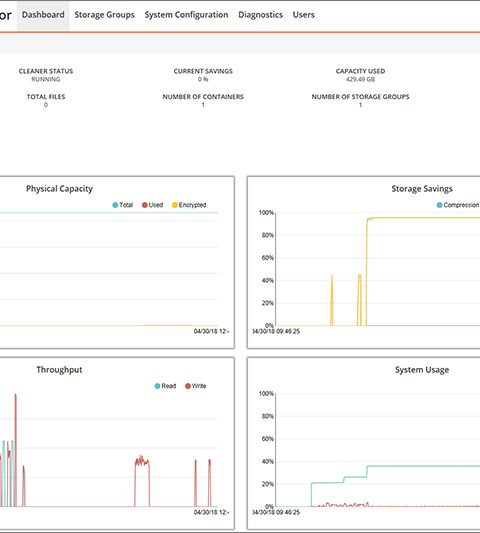Image resolution: width=480 pixels, height=533 pixels.
Task: Toggle Total legend dot in Physical Capacity
Action: [x=115, y=205]
